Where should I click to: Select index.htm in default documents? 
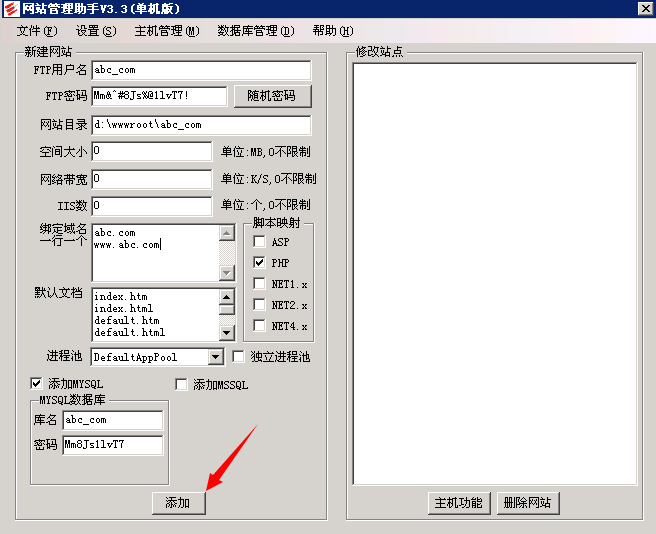click(121, 297)
